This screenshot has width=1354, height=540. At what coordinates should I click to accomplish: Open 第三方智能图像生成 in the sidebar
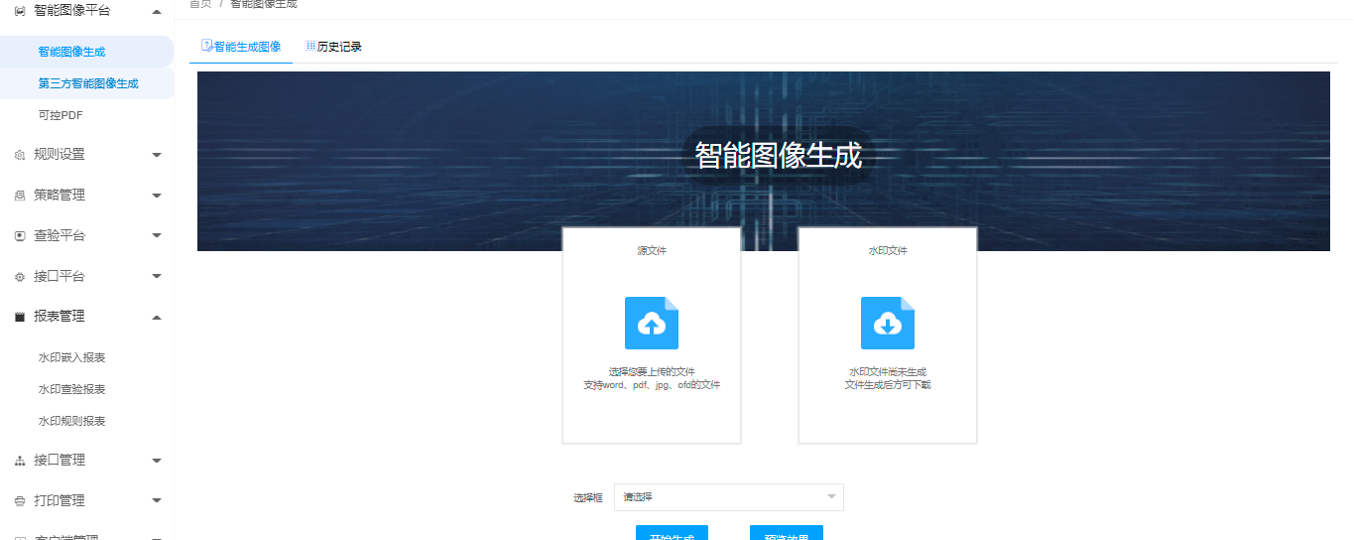(x=88, y=84)
